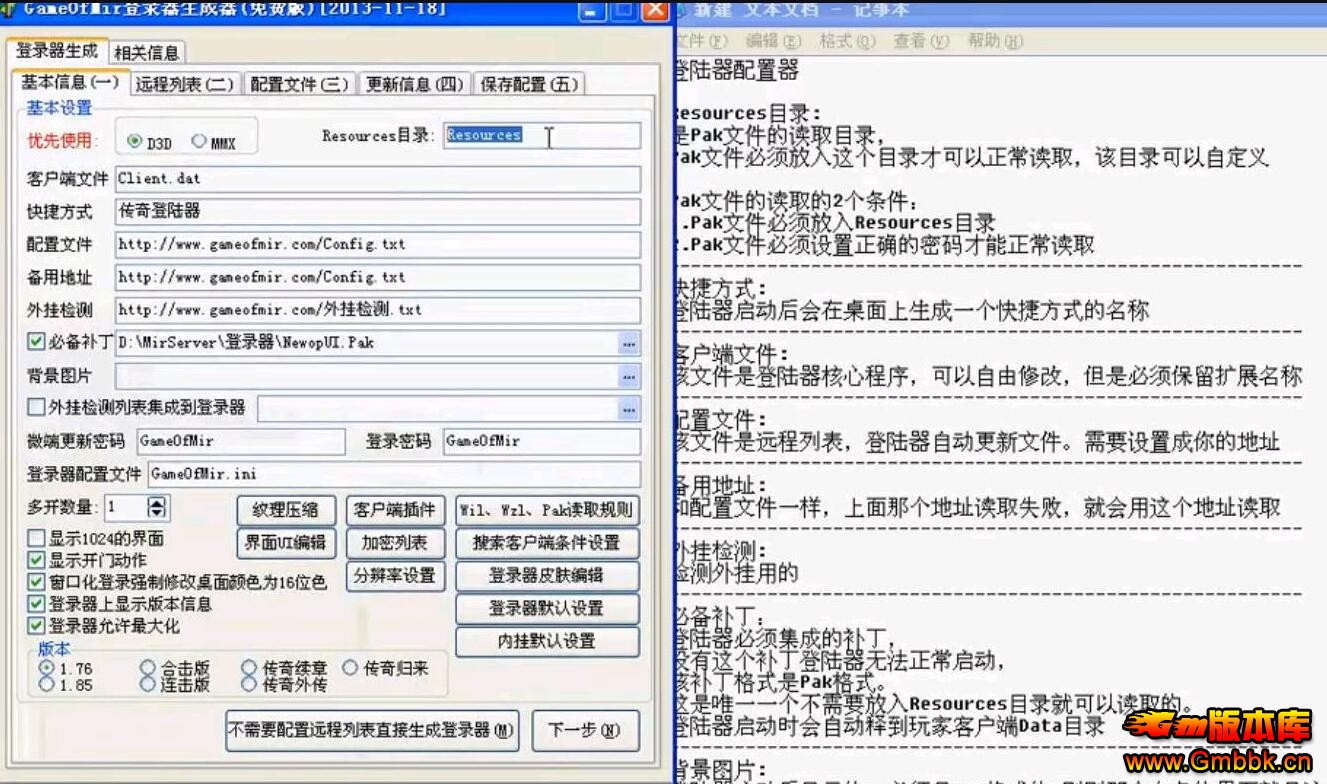Viewport: 1327px width, 784px height.
Task: Open the 相关信息 tab
Action: click(146, 53)
